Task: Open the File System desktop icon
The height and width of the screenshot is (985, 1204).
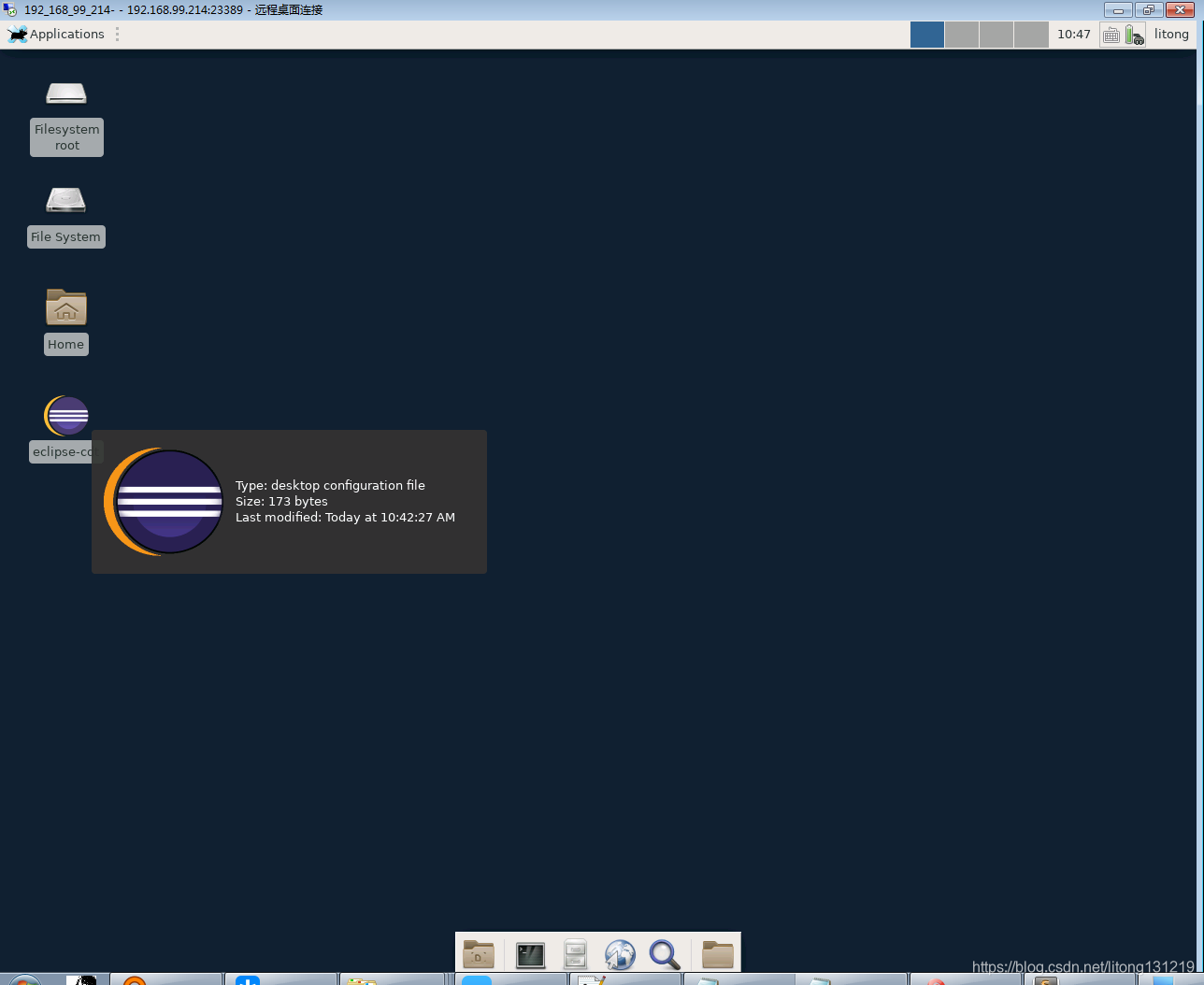Action: point(65,199)
